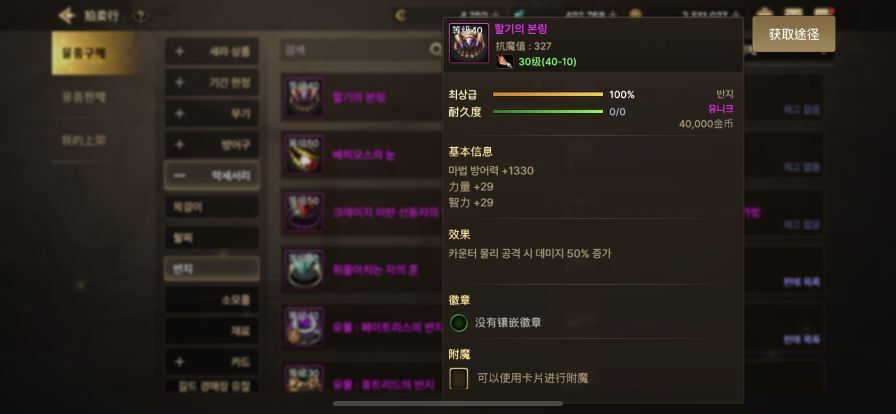
Task: Tap the empty enchant card slot
Action: pyautogui.click(x=459, y=378)
